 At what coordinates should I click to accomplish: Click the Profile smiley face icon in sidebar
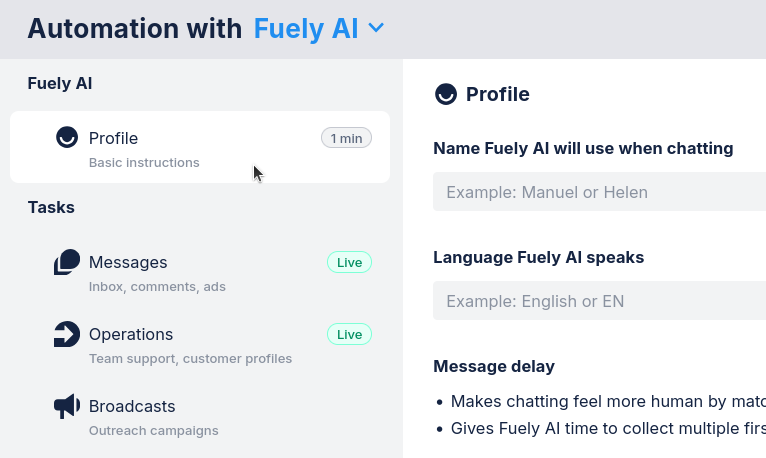click(67, 138)
